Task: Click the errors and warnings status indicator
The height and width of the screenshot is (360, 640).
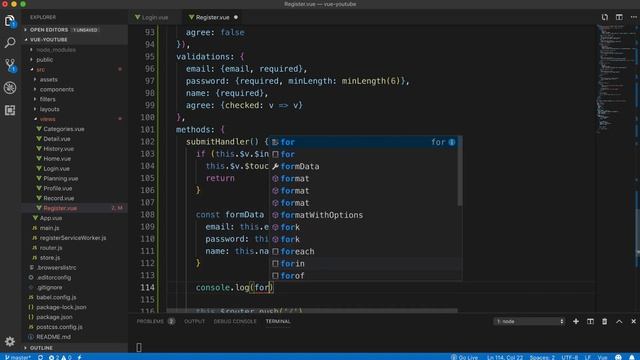Action: pyautogui.click(x=60, y=357)
